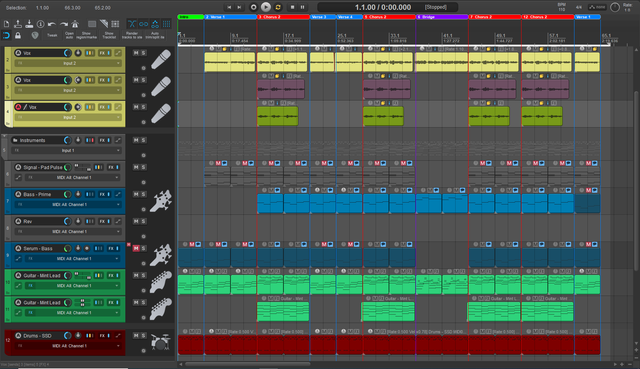Toggle auto-crossfade icon in toolbar
Image resolution: width=640 pixels, height=369 pixels.
(132, 24)
